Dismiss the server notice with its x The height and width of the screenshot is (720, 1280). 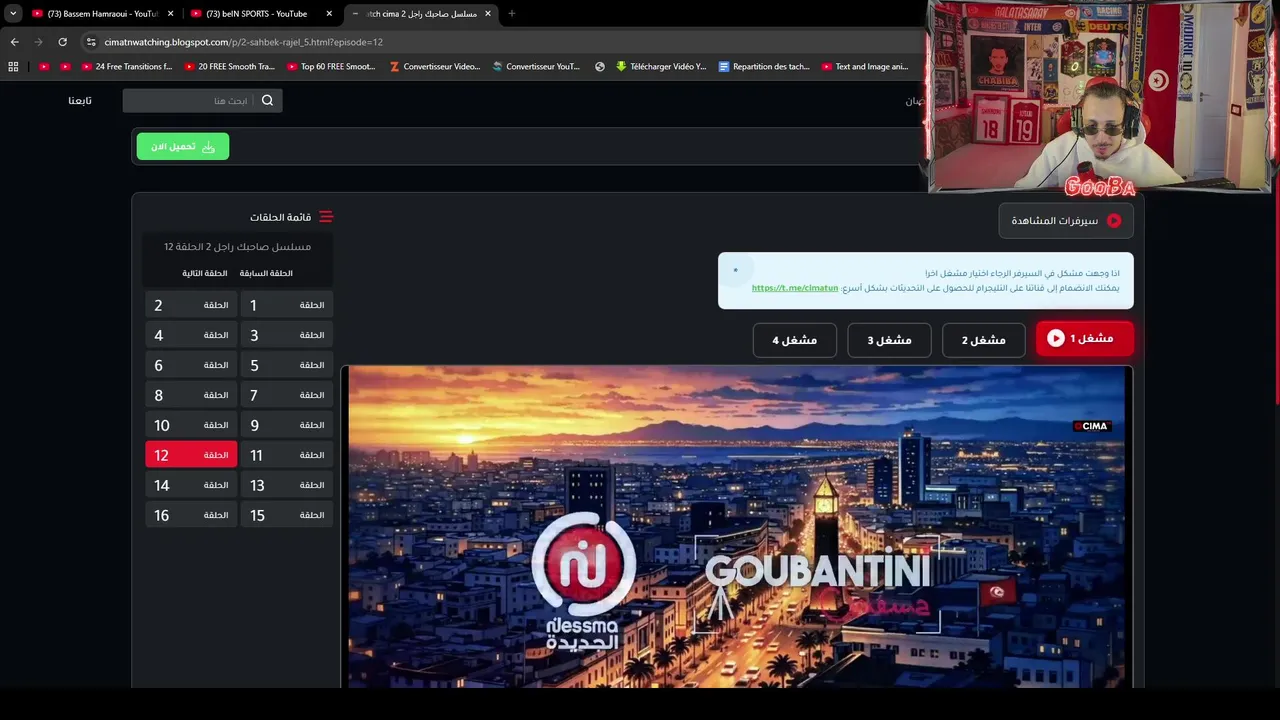pos(735,270)
